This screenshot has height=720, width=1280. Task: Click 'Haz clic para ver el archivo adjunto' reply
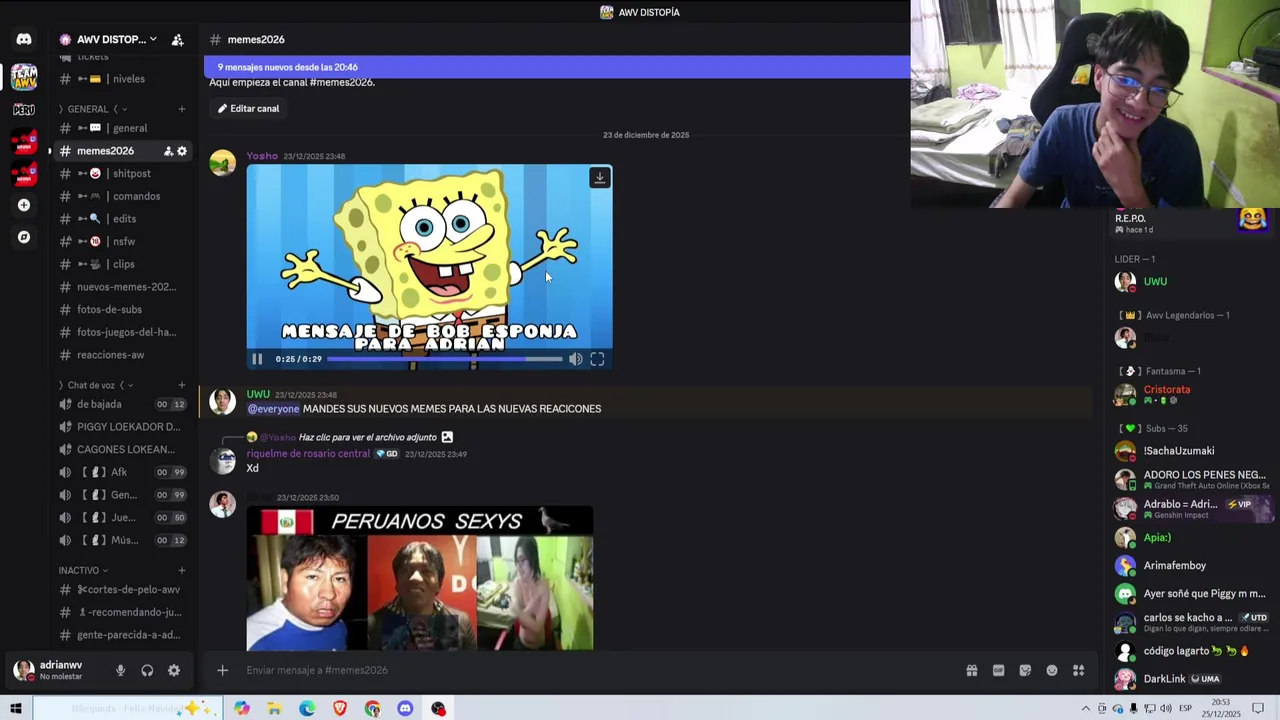(x=367, y=437)
